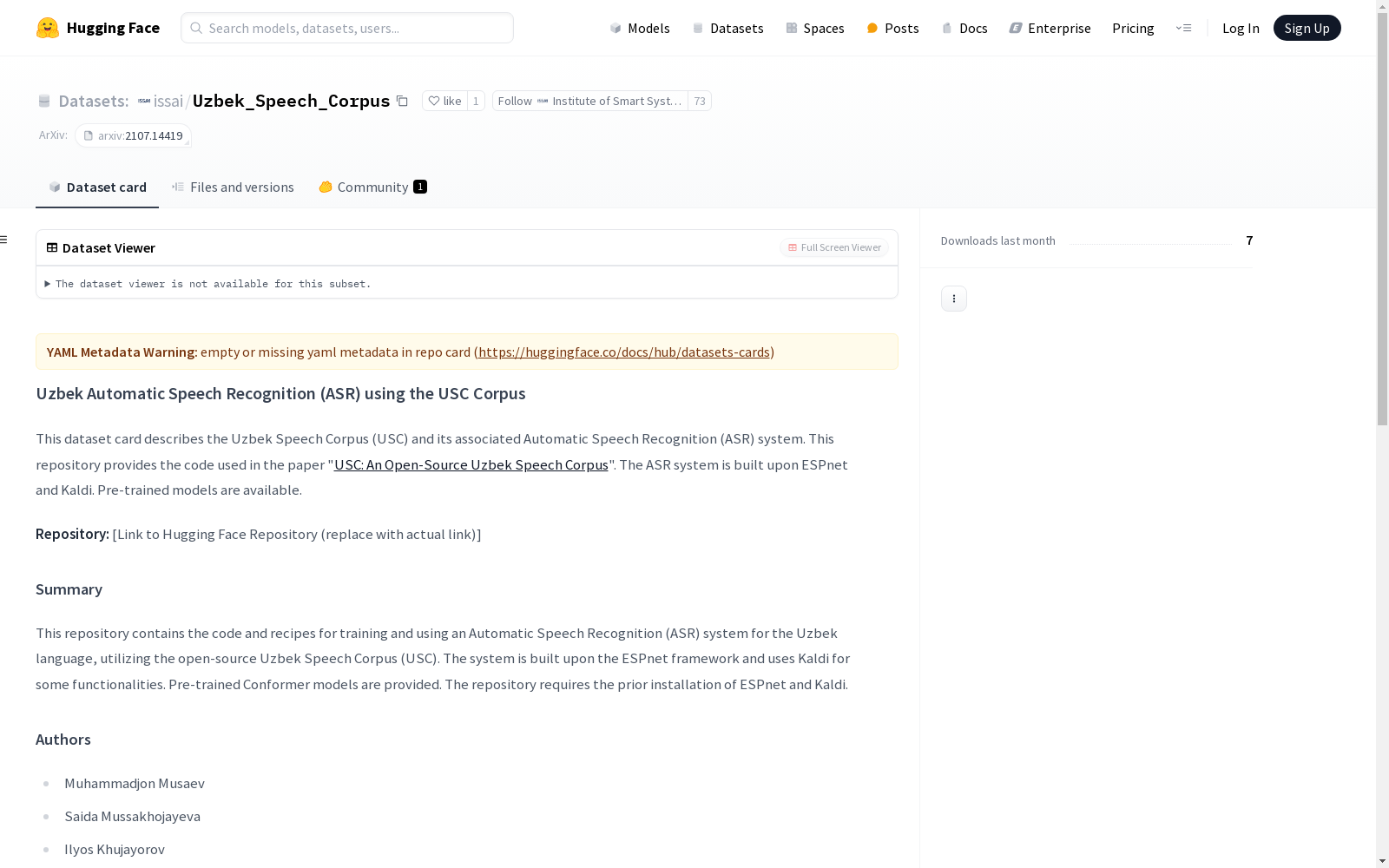Copy dataset name with the copy icon

(402, 101)
